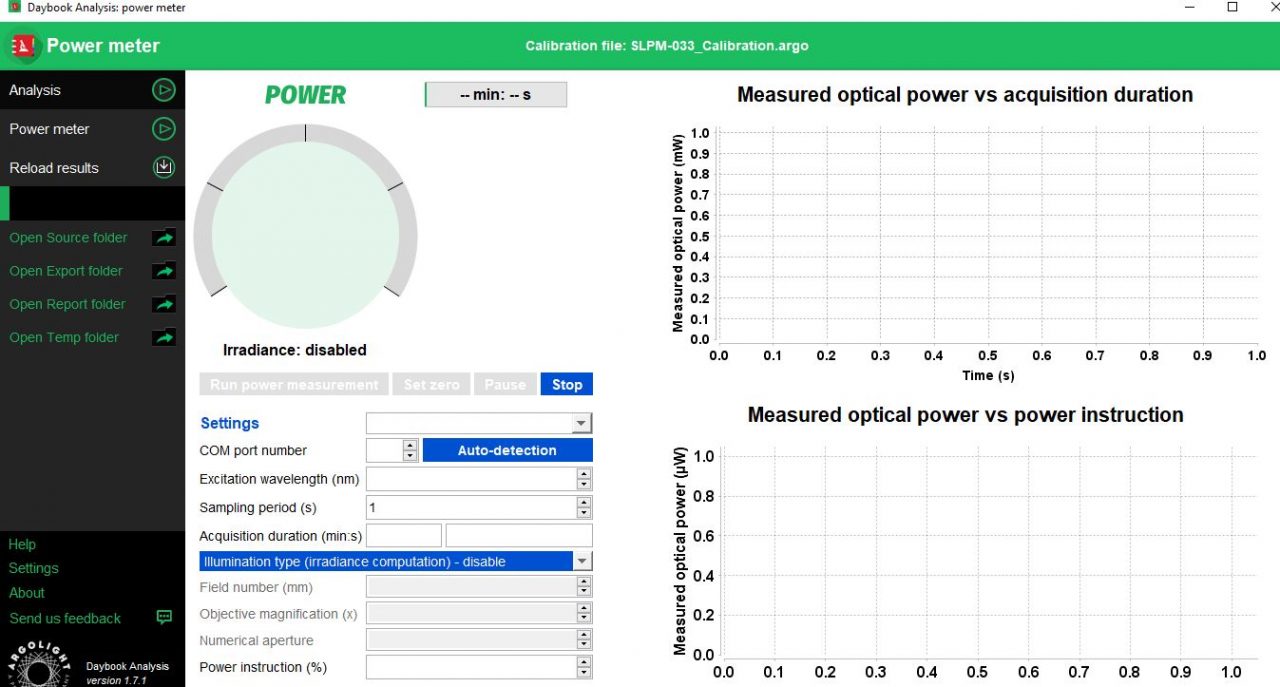Image resolution: width=1280 pixels, height=687 pixels.
Task: Increment the Sampling period with its up arrow
Action: (x=583, y=502)
